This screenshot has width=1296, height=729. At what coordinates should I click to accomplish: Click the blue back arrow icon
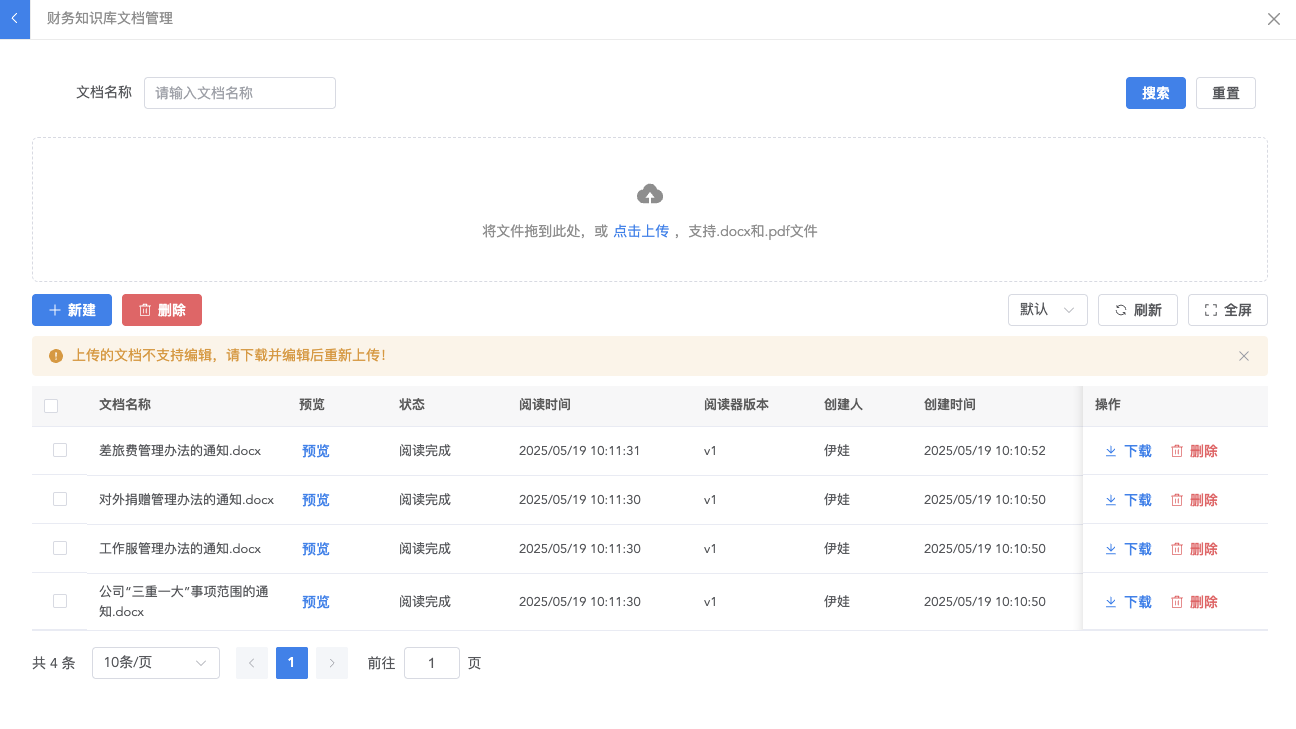point(15,19)
